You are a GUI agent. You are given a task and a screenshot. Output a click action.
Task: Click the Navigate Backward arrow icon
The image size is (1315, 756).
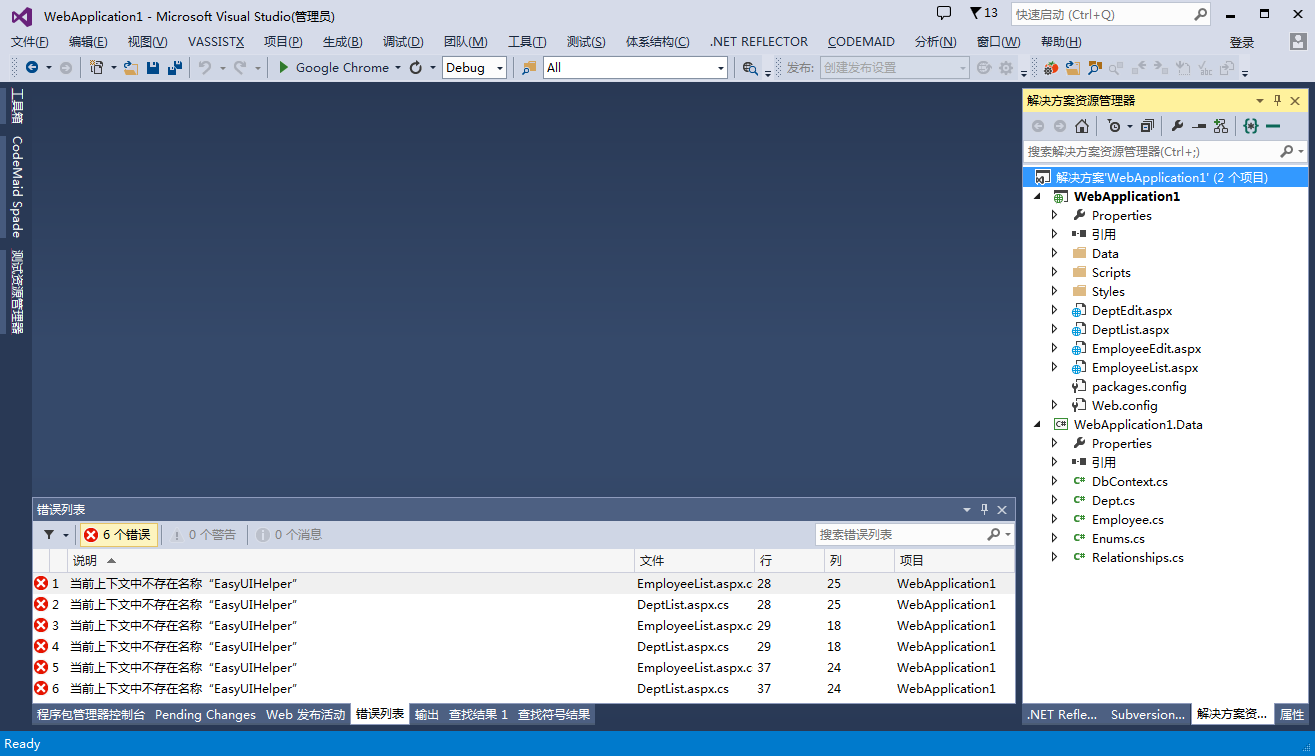[x=32, y=67]
